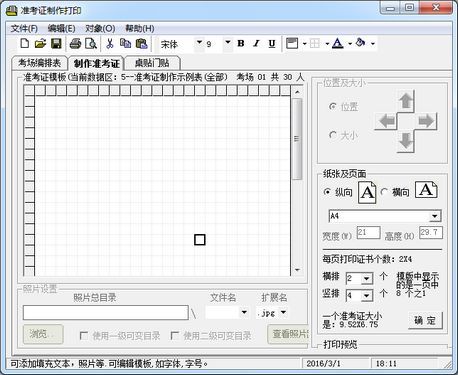Viewport: 458px width, 375px height.
Task: Open the 横排 count dropdown
Action: tap(367, 278)
